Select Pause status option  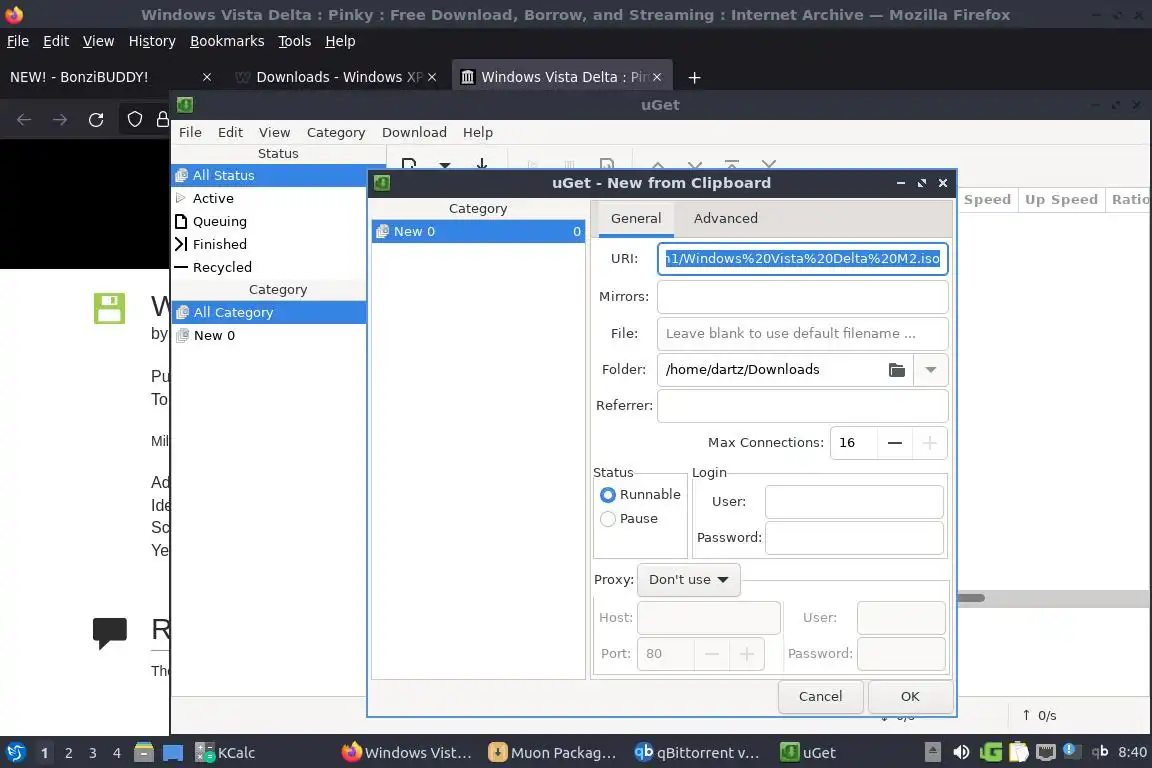[629, 519]
